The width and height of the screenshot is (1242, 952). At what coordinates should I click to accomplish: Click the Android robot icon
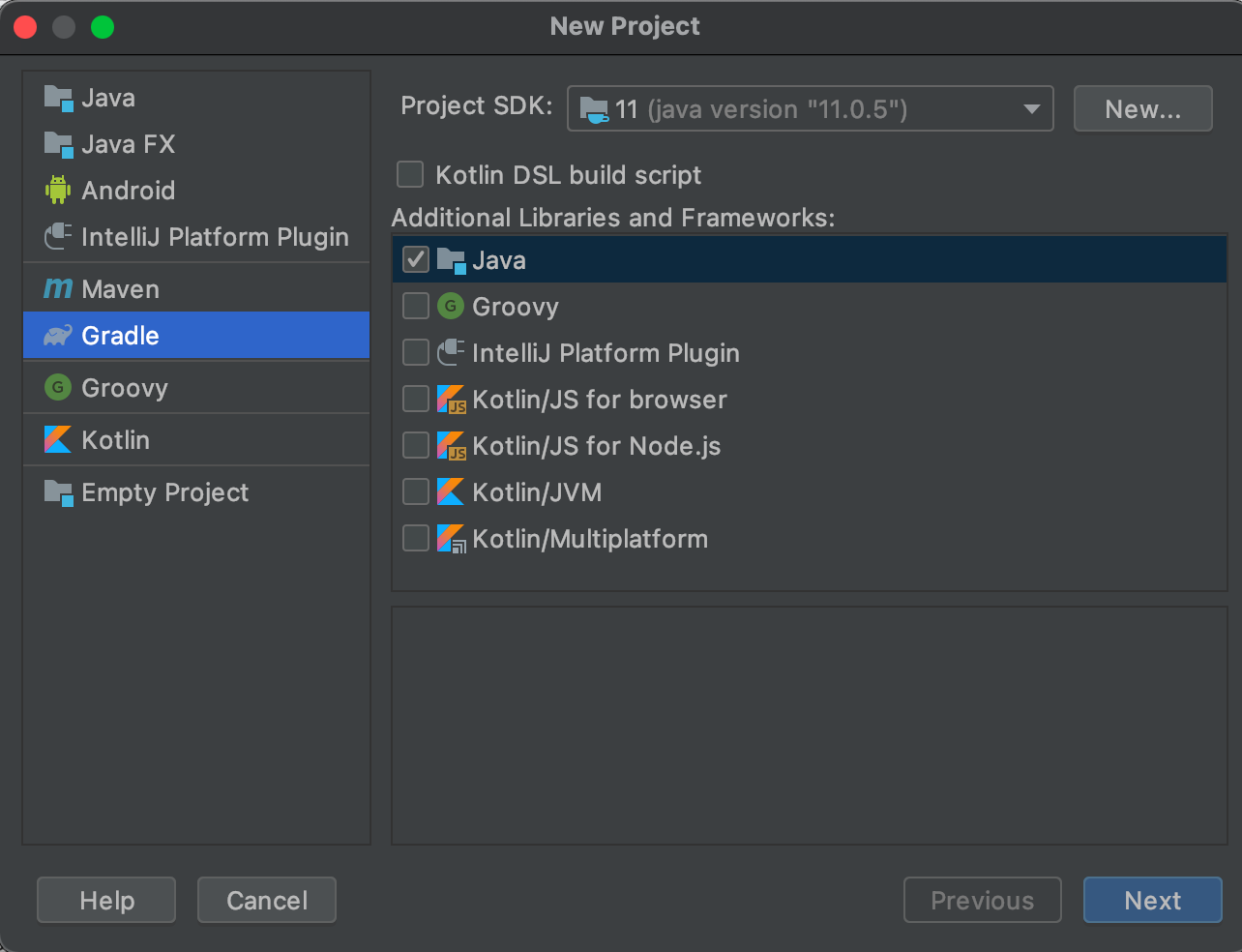pyautogui.click(x=58, y=190)
